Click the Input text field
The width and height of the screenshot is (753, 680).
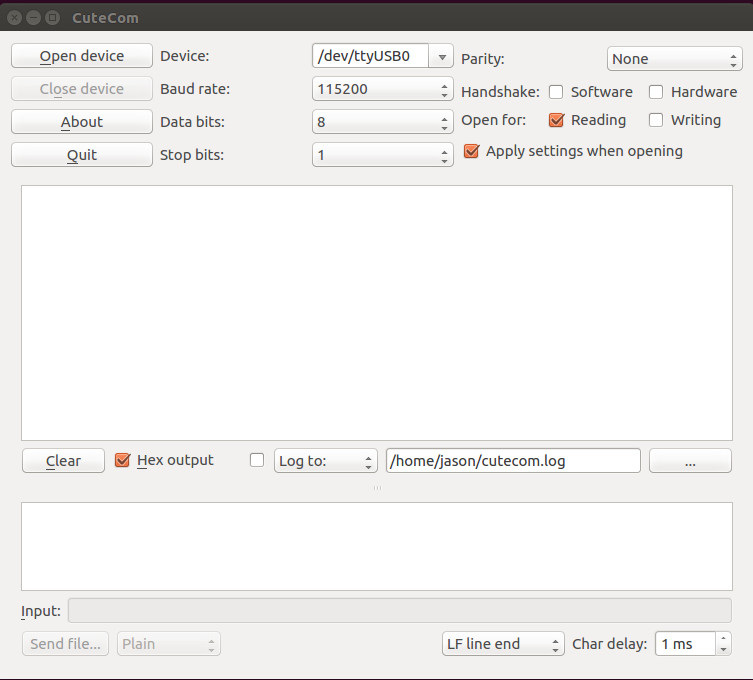(400, 610)
